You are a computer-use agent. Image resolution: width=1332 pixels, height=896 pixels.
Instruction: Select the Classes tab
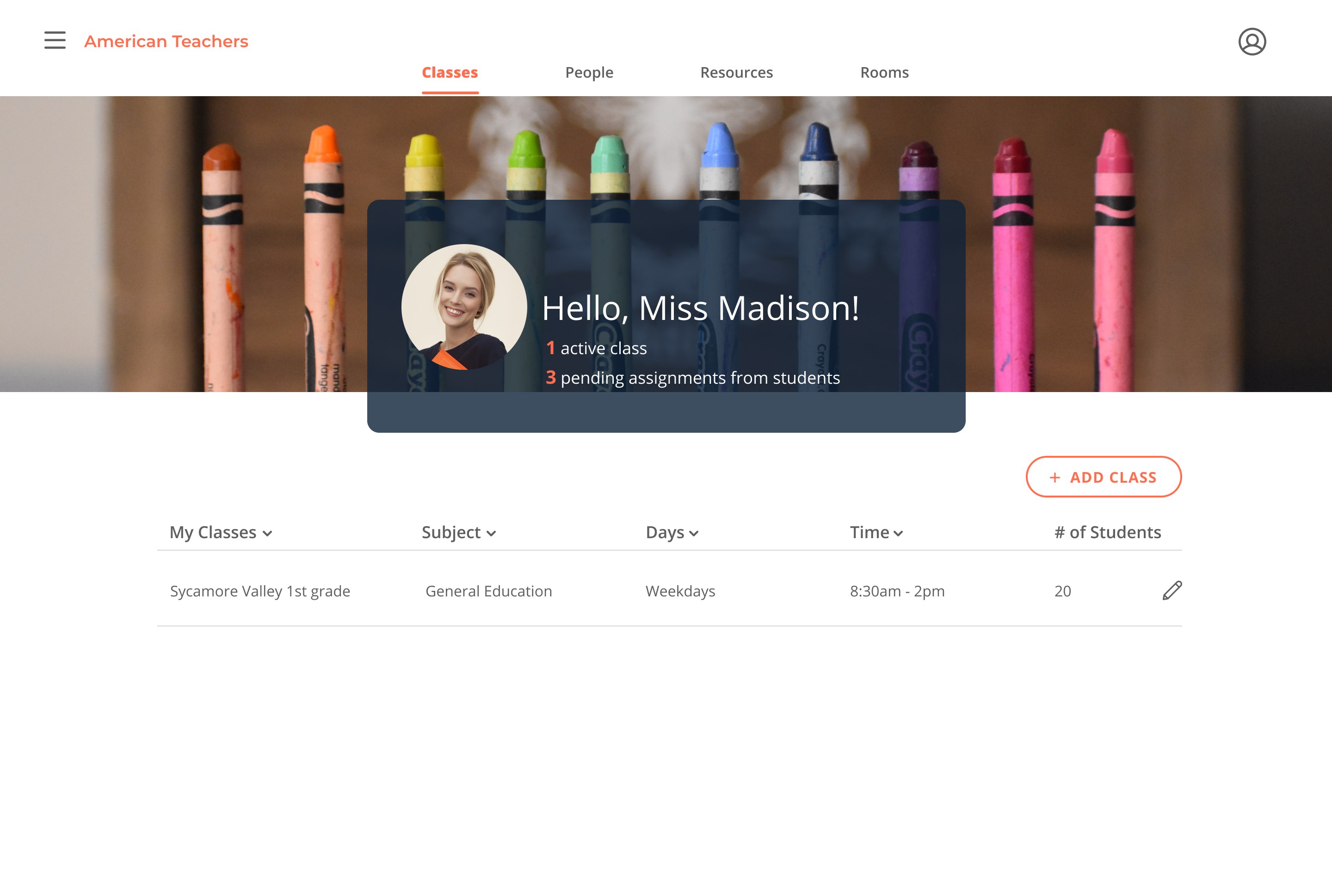(x=450, y=73)
